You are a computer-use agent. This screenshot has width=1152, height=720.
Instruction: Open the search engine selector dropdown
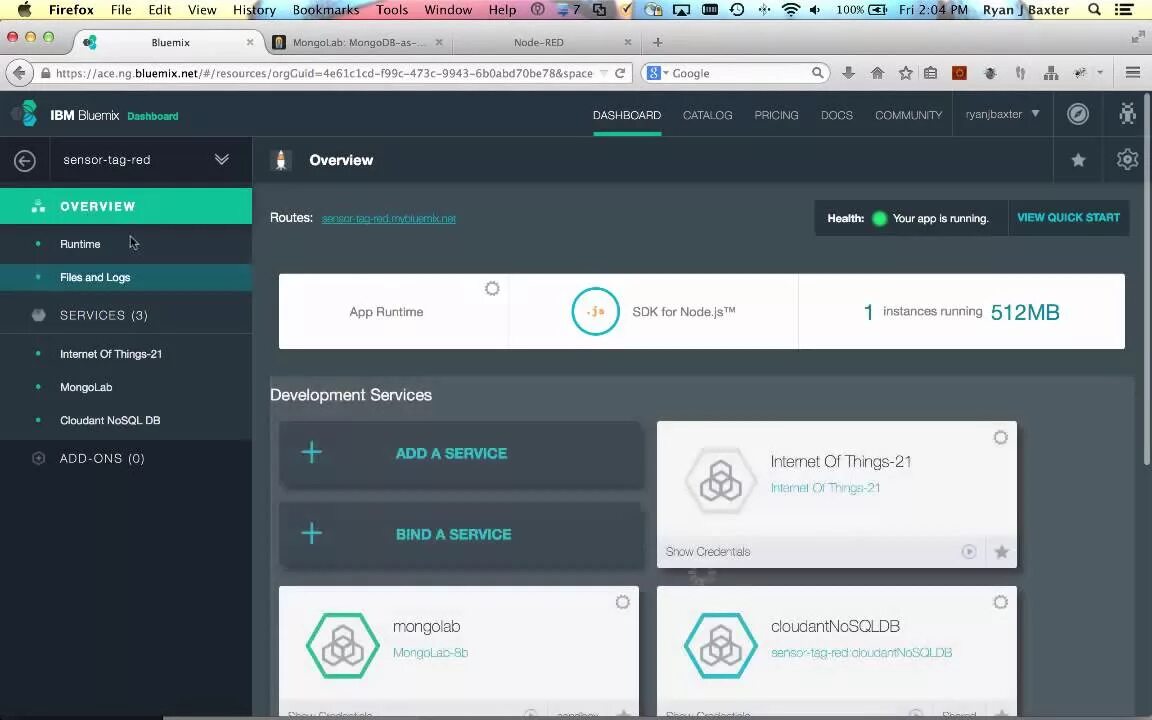pos(658,73)
